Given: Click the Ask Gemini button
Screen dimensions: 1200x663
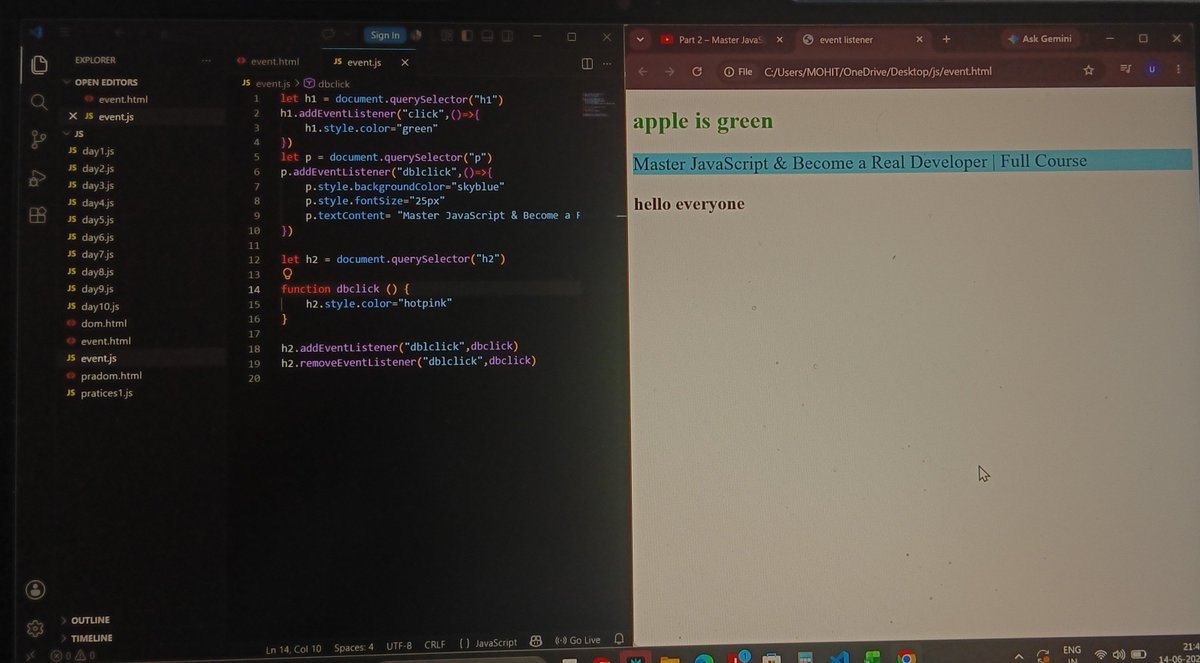Looking at the screenshot, I should point(1040,39).
